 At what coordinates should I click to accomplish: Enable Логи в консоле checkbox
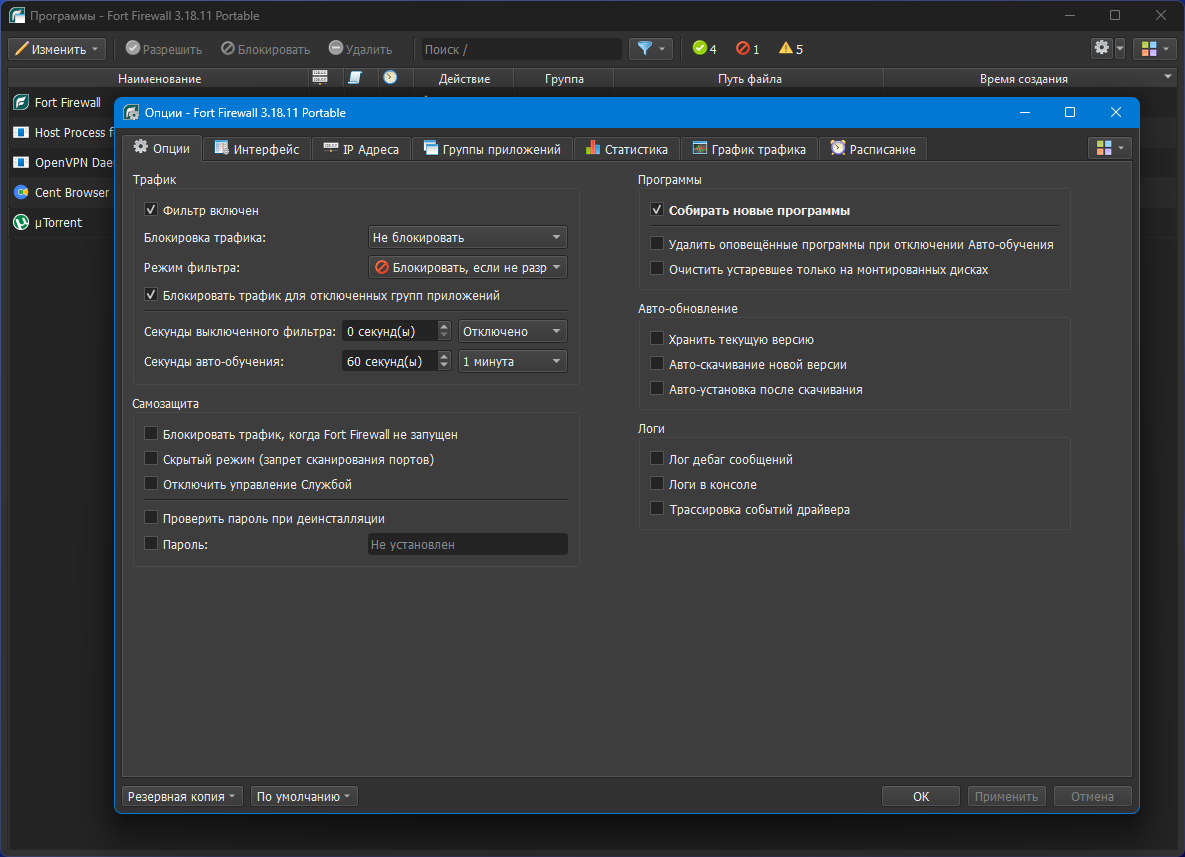point(657,484)
